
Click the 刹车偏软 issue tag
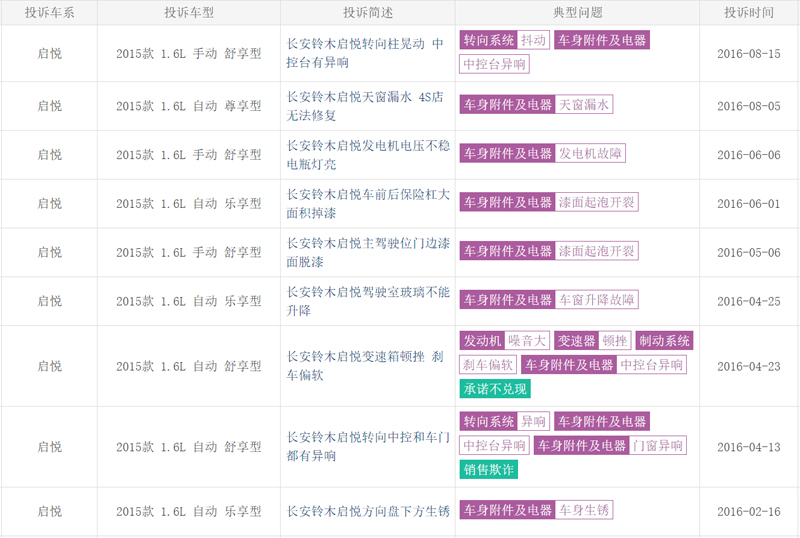(488, 364)
